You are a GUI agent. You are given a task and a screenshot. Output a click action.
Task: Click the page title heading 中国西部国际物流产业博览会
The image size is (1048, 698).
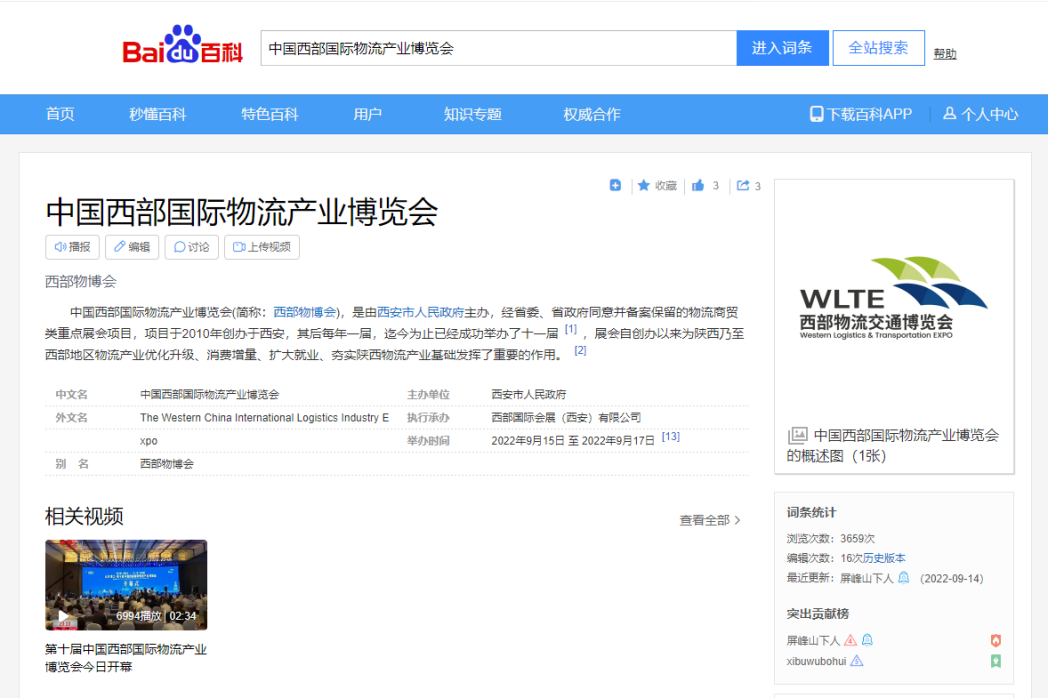[242, 211]
